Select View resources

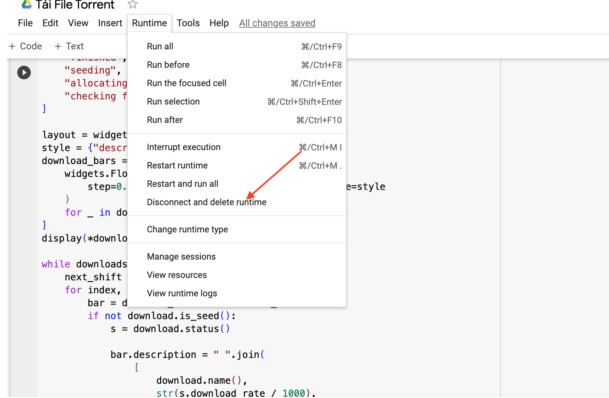pos(237,275)
